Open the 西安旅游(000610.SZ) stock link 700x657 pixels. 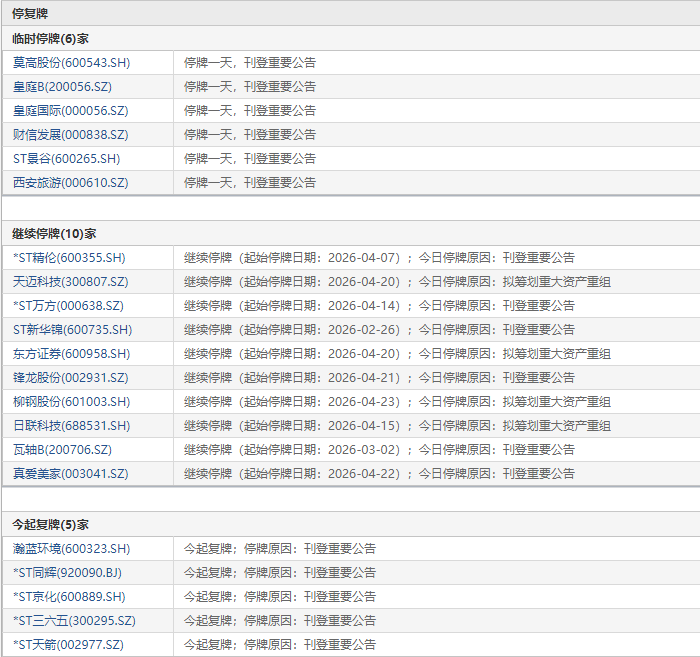click(71, 183)
